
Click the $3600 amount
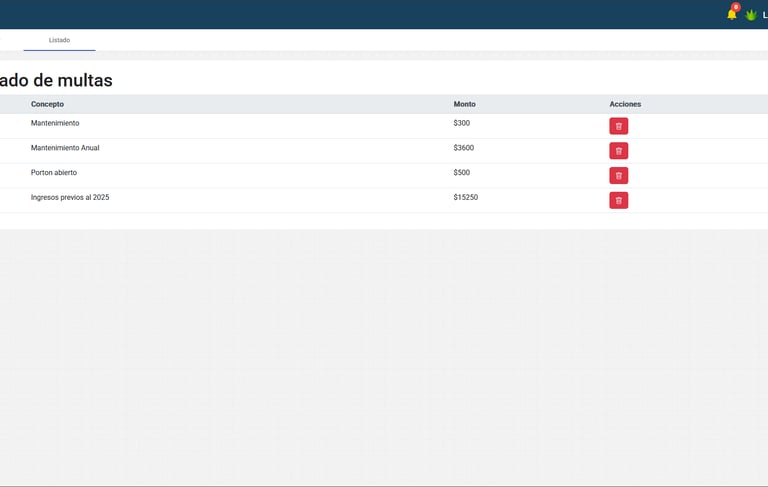(463, 147)
